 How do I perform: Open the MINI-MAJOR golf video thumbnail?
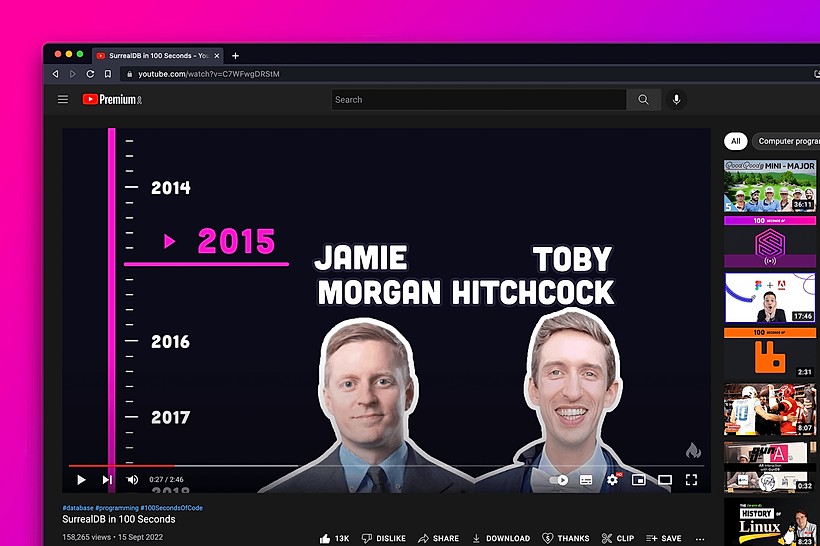[770, 186]
